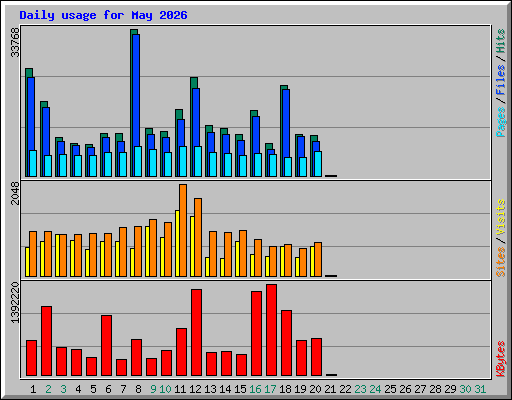The height and width of the screenshot is (400, 512).
Task: Click the 'Hits' legend label
Action: point(501,41)
